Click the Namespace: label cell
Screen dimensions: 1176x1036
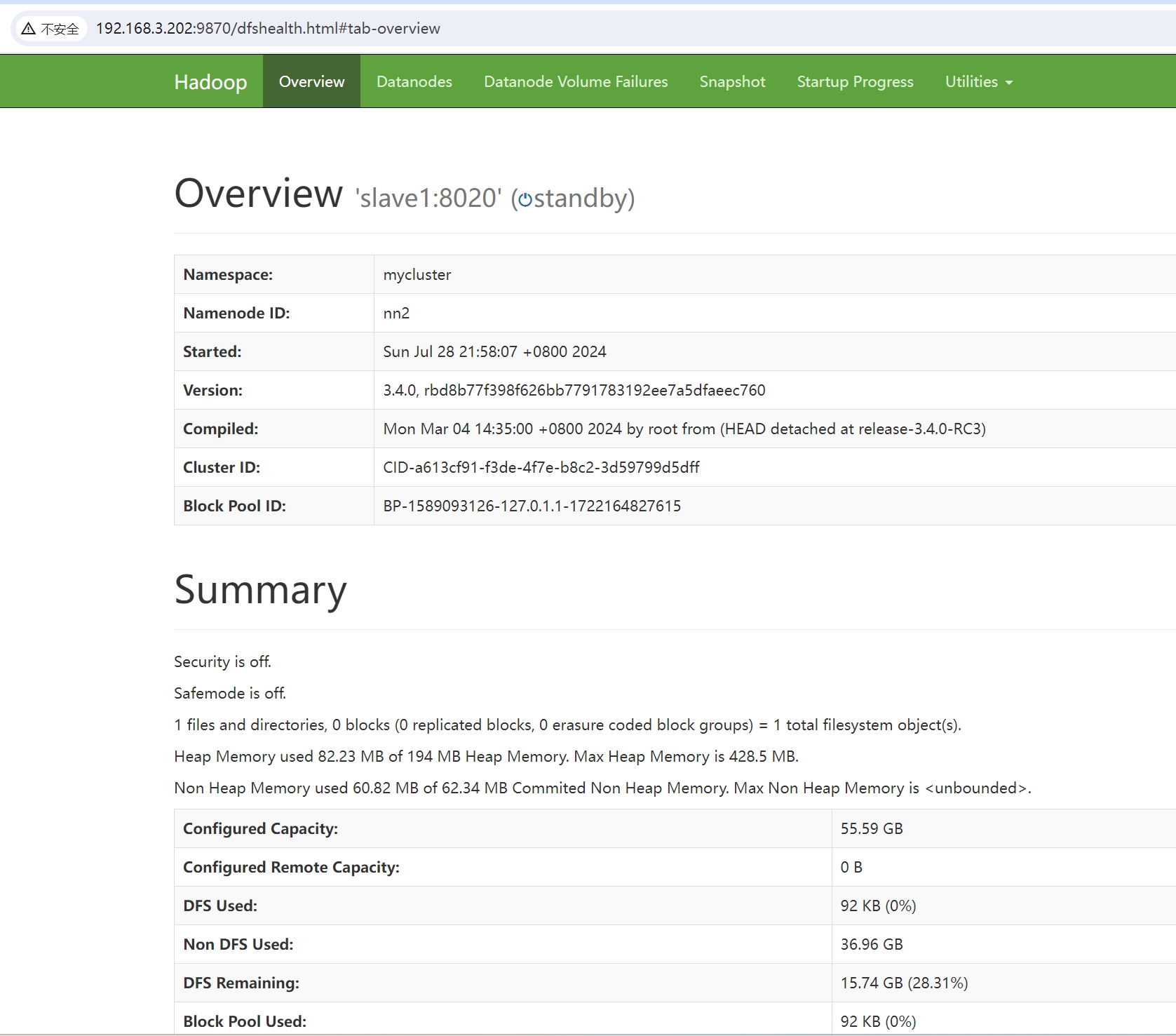coord(274,274)
